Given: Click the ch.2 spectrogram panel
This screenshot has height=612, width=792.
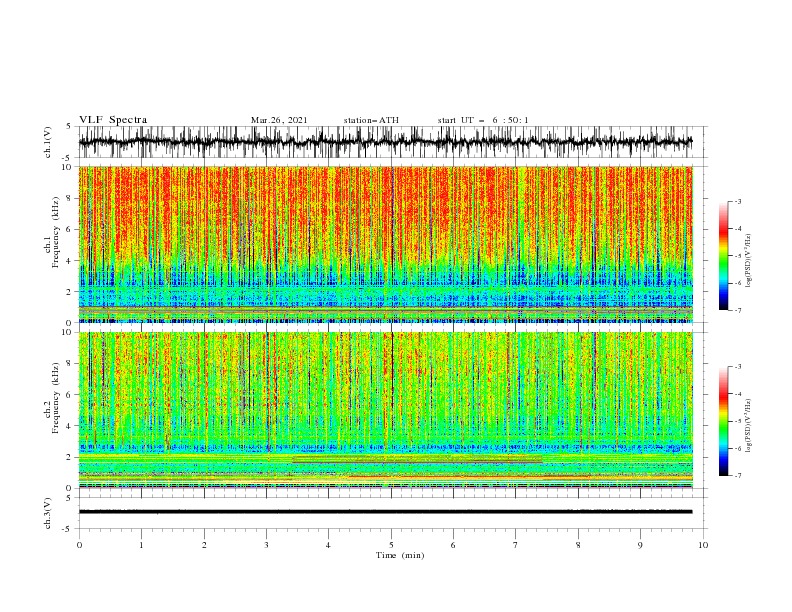Looking at the screenshot, I should [x=385, y=410].
